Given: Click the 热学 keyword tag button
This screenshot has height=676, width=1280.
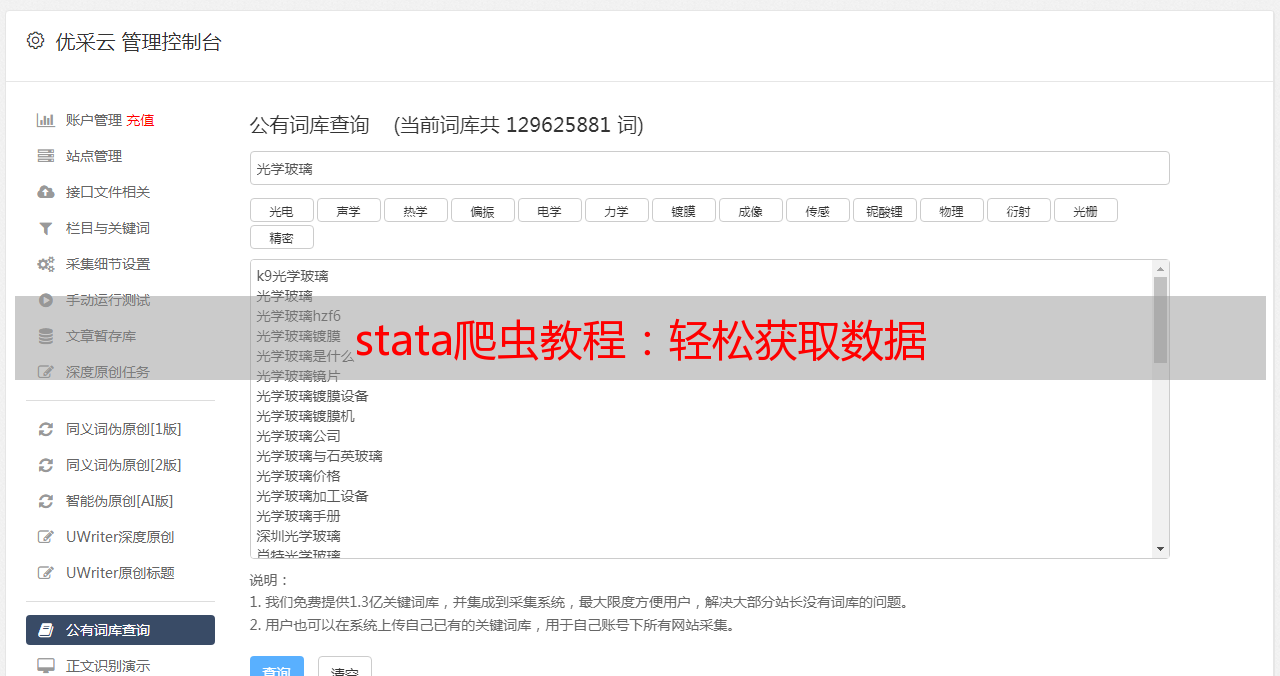Looking at the screenshot, I should coord(415,210).
